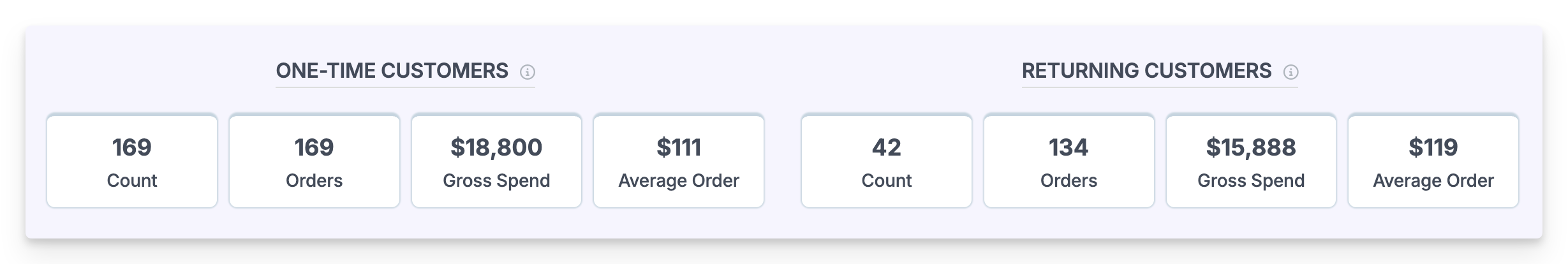Click the $15,888 gross spend value
Viewport: 1568px width, 264px height.
[1251, 147]
